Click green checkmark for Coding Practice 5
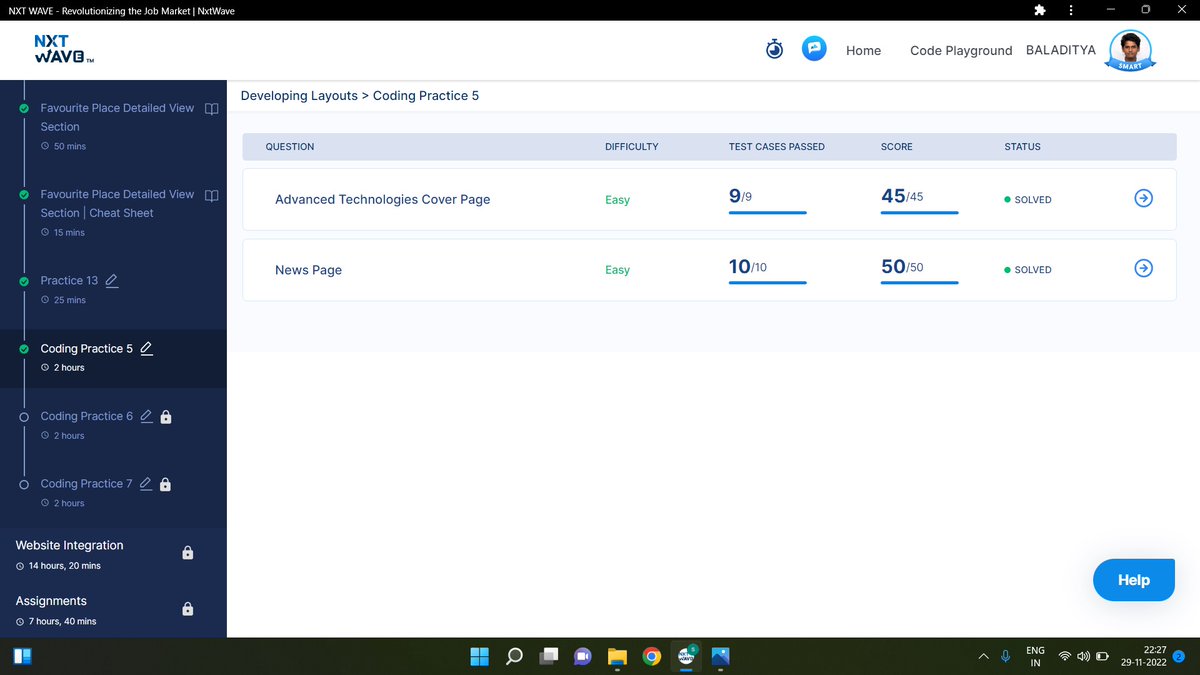This screenshot has width=1200, height=675. (x=23, y=349)
